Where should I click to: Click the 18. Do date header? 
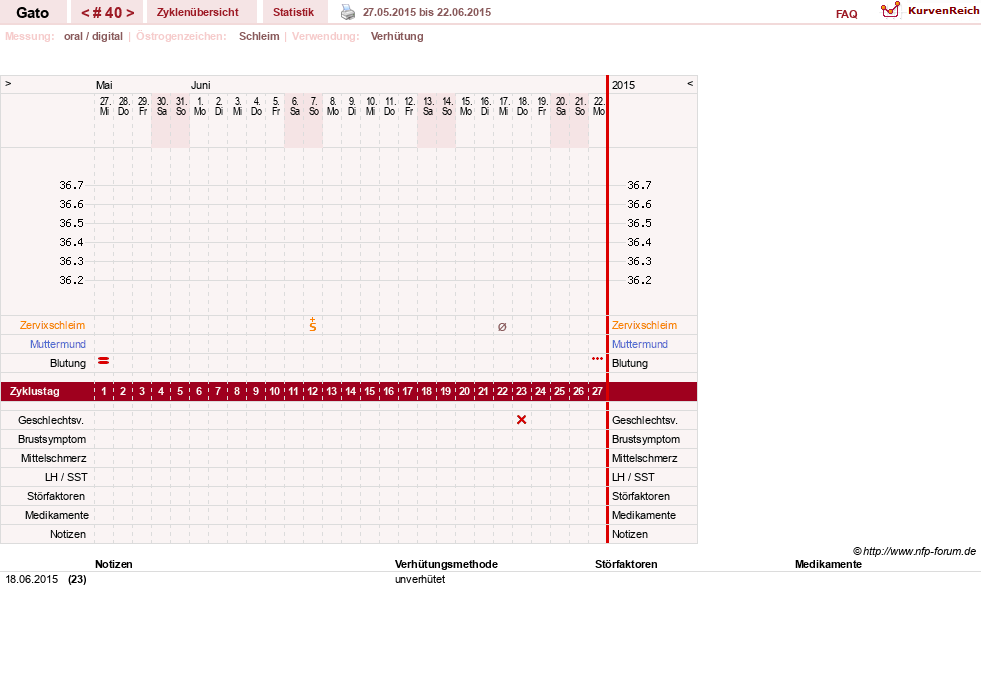coord(522,106)
